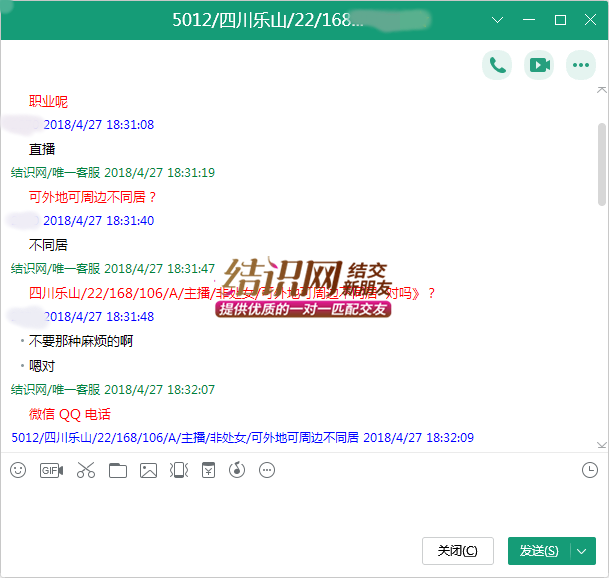
Task: Open the emoji picker
Action: pos(18,470)
